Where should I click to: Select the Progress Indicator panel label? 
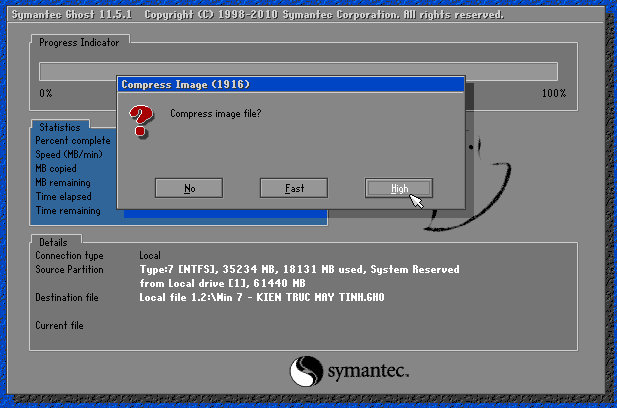pyautogui.click(x=79, y=42)
